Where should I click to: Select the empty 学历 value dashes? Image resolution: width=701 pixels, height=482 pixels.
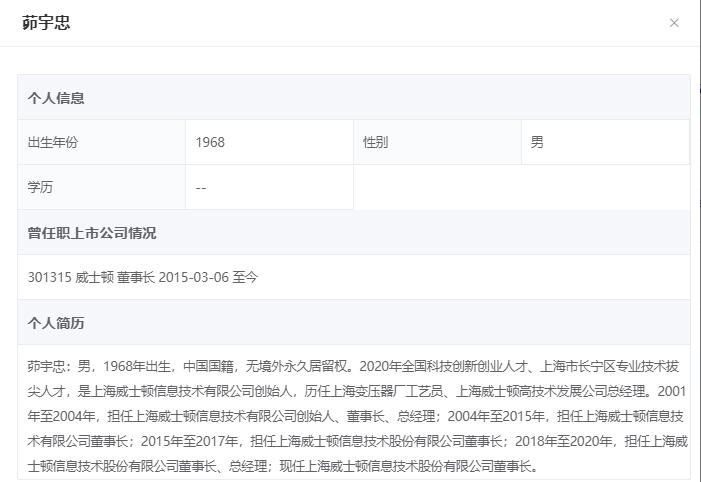tap(201, 187)
